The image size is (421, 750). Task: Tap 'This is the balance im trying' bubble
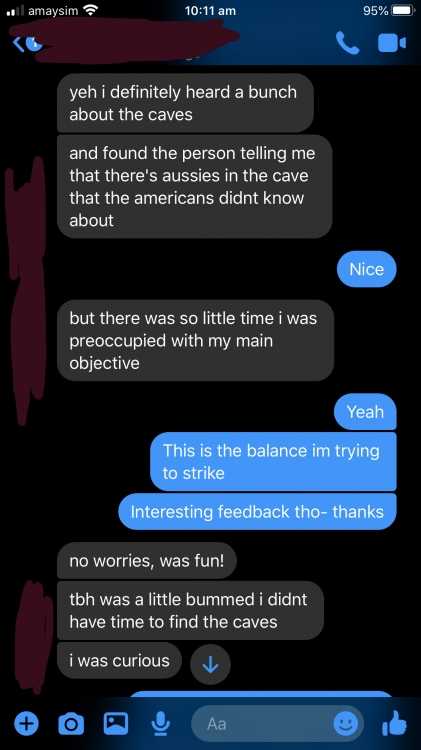(x=273, y=462)
